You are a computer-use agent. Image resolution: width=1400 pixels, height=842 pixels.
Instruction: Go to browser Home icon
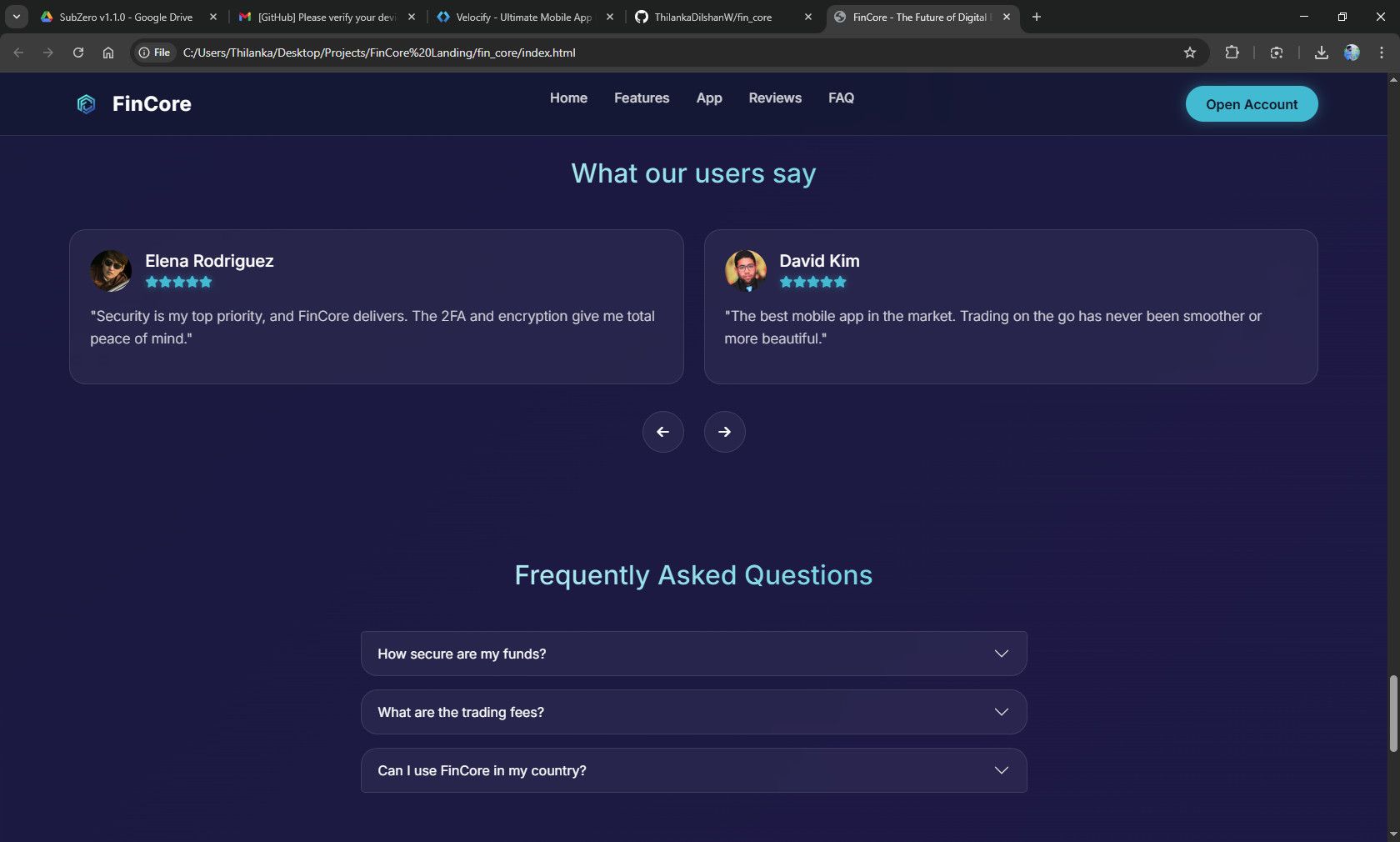(x=108, y=53)
